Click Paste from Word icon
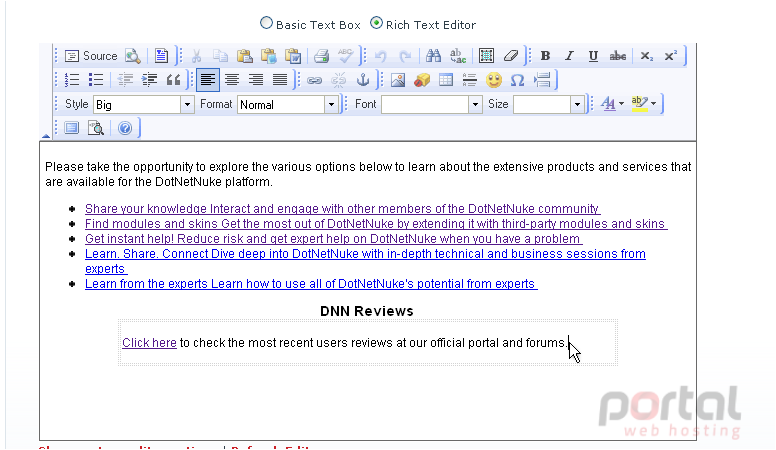This screenshot has height=450, width=776. tap(293, 56)
